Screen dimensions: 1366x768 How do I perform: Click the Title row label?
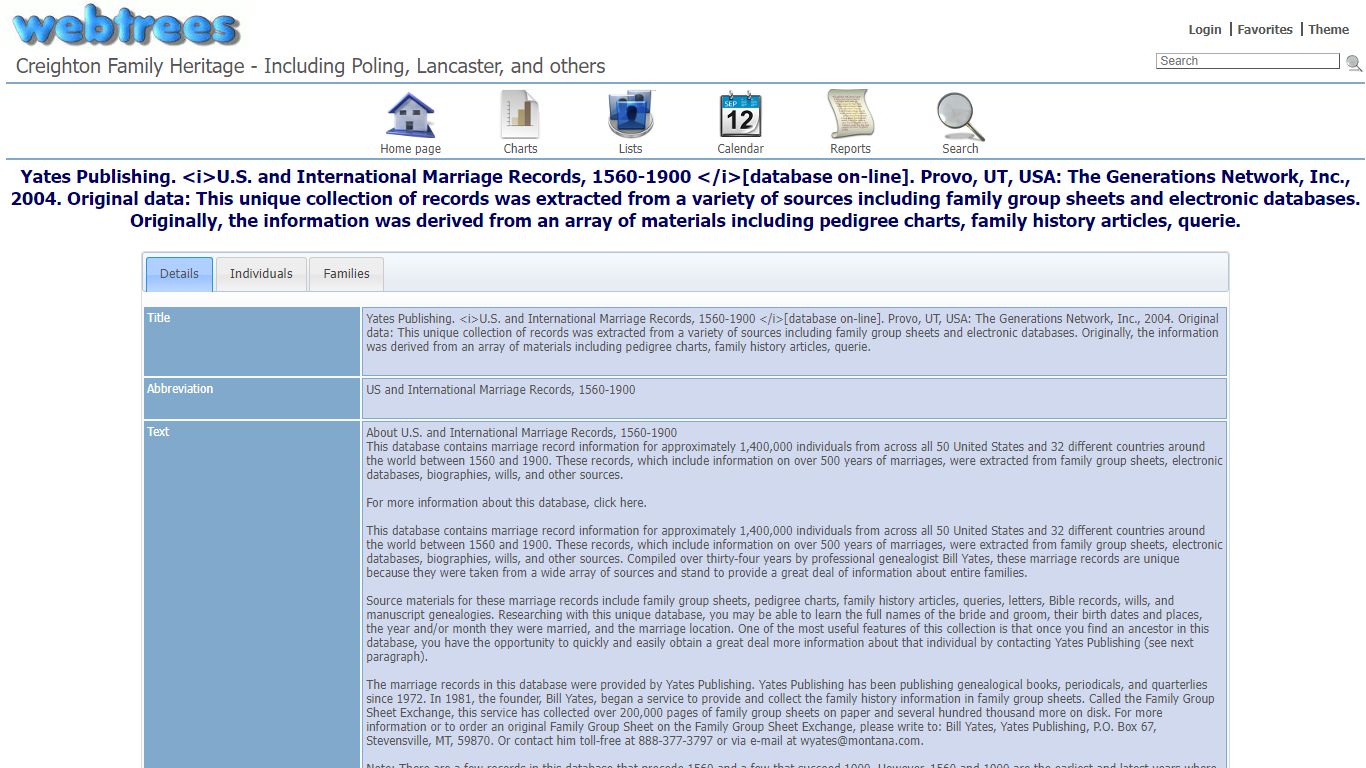click(x=159, y=318)
